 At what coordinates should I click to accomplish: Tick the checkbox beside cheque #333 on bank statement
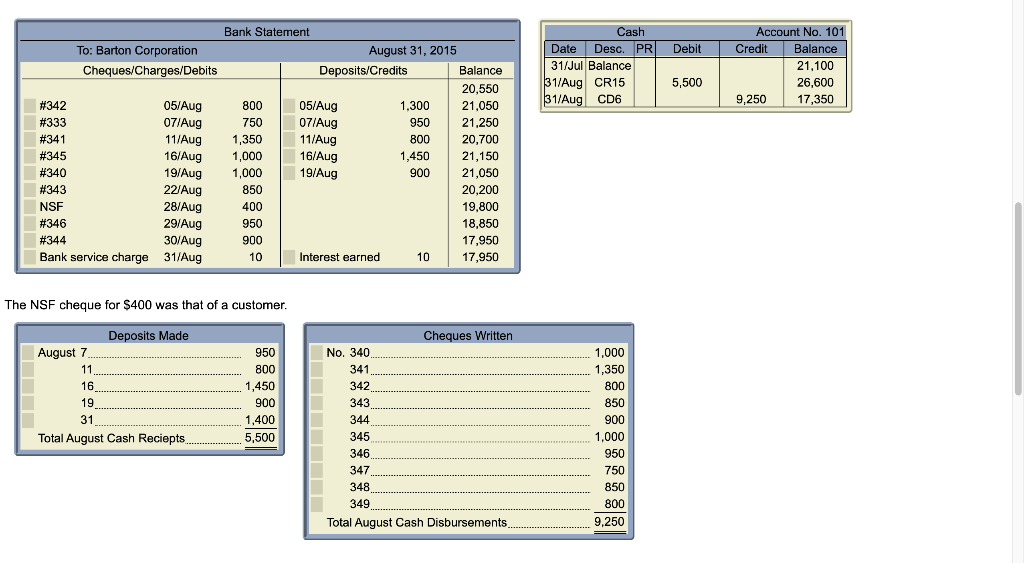29,123
